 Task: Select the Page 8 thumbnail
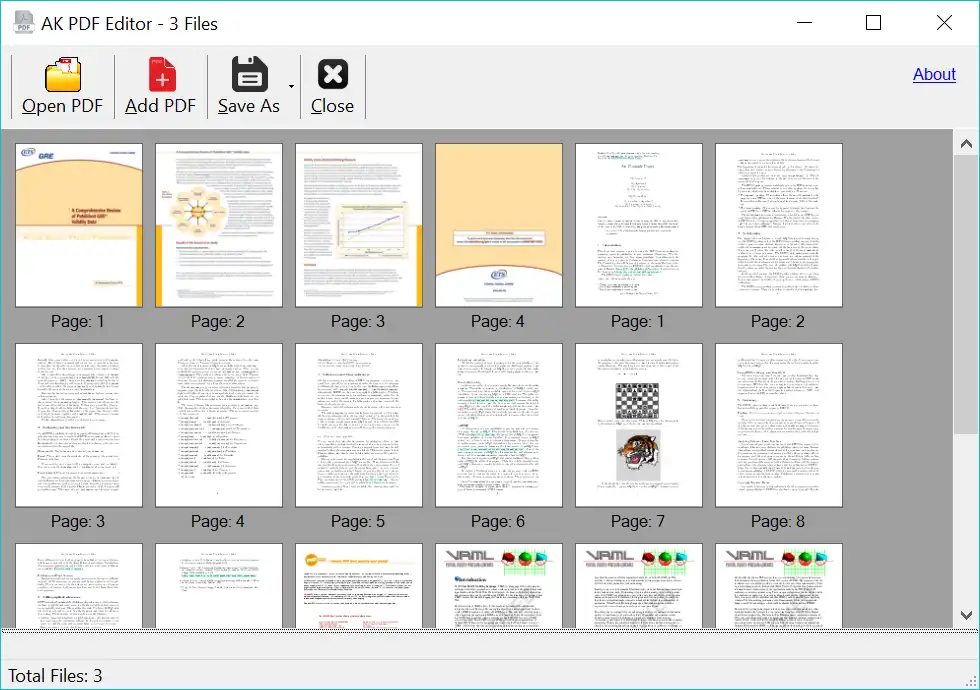pos(779,425)
